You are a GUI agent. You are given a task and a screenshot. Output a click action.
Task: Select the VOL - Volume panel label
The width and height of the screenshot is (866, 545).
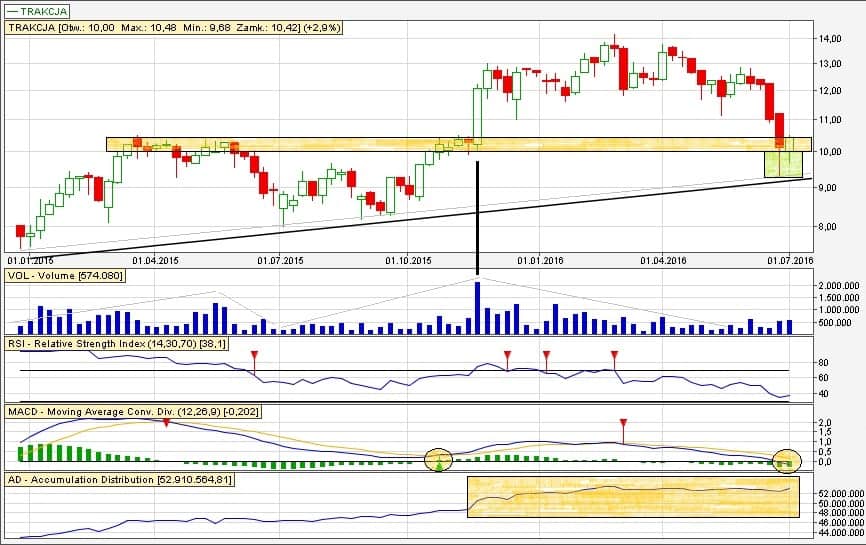click(x=66, y=276)
